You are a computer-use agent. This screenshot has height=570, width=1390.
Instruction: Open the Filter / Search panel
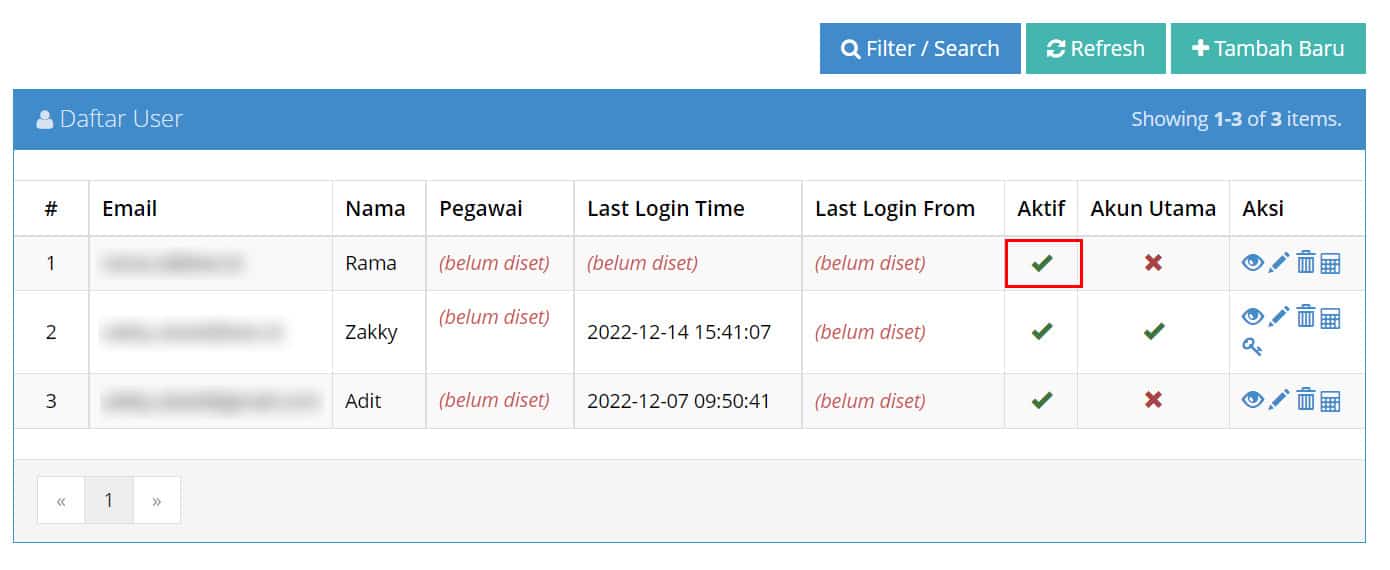(920, 48)
